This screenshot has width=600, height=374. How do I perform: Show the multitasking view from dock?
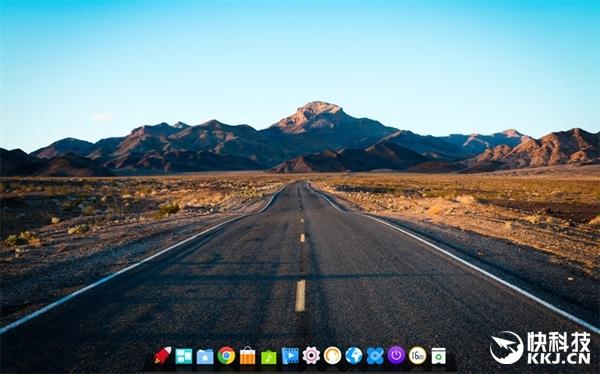tap(184, 356)
